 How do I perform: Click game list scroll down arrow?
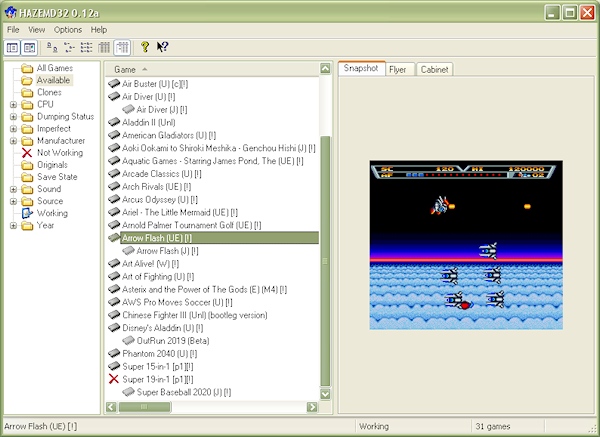coord(325,394)
